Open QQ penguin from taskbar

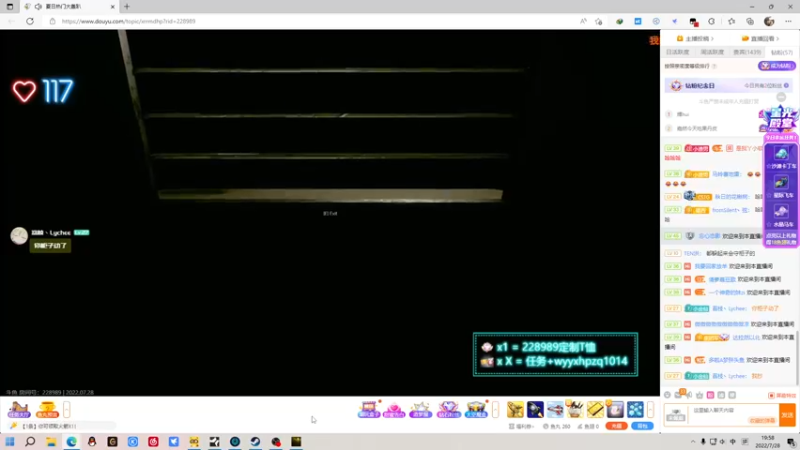tap(92, 441)
